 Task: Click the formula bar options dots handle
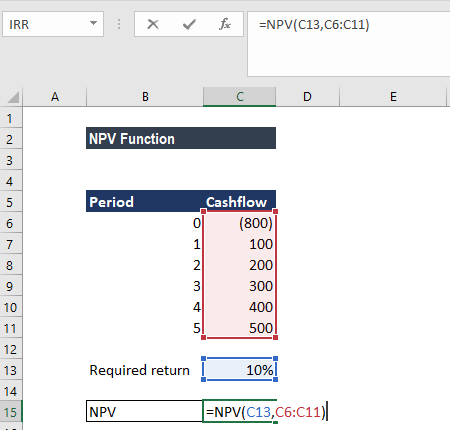tap(119, 24)
